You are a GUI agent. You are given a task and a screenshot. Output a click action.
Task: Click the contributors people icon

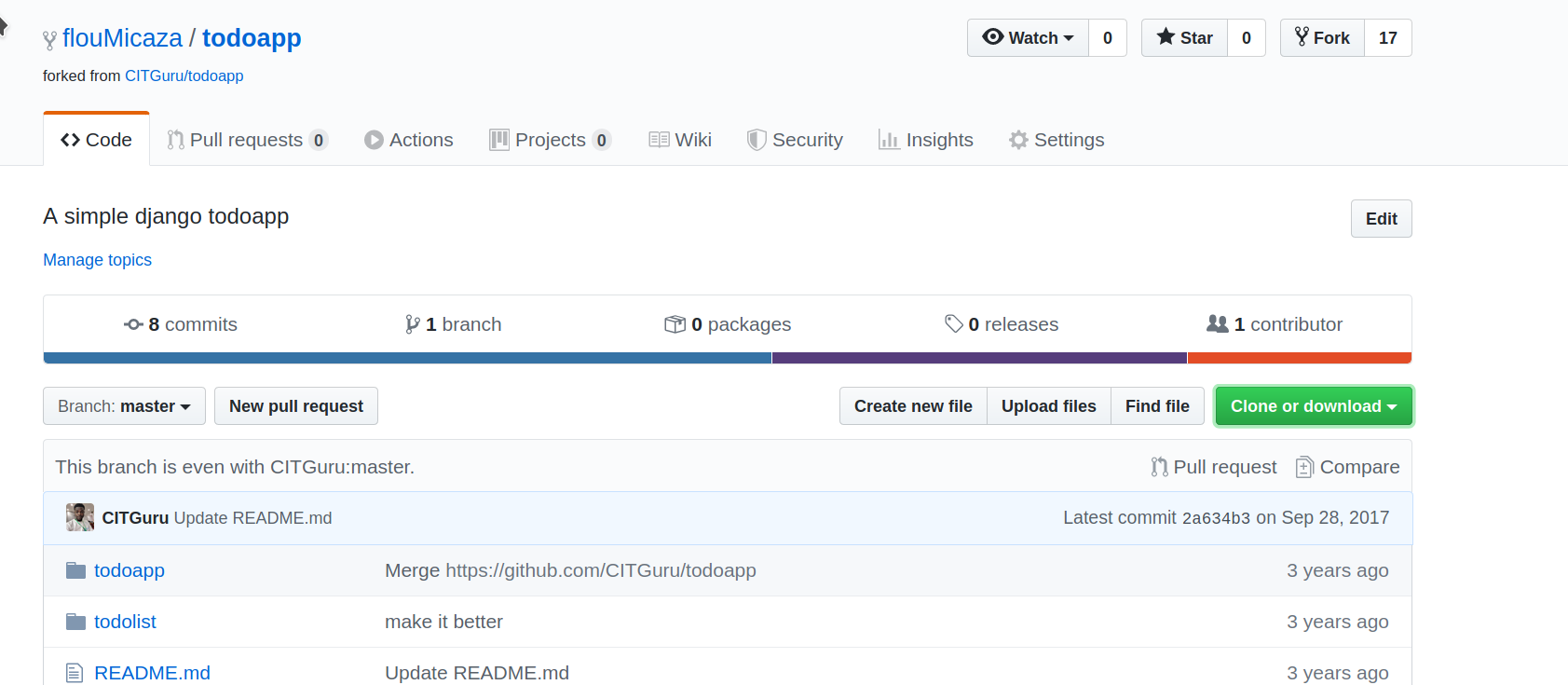(1218, 323)
